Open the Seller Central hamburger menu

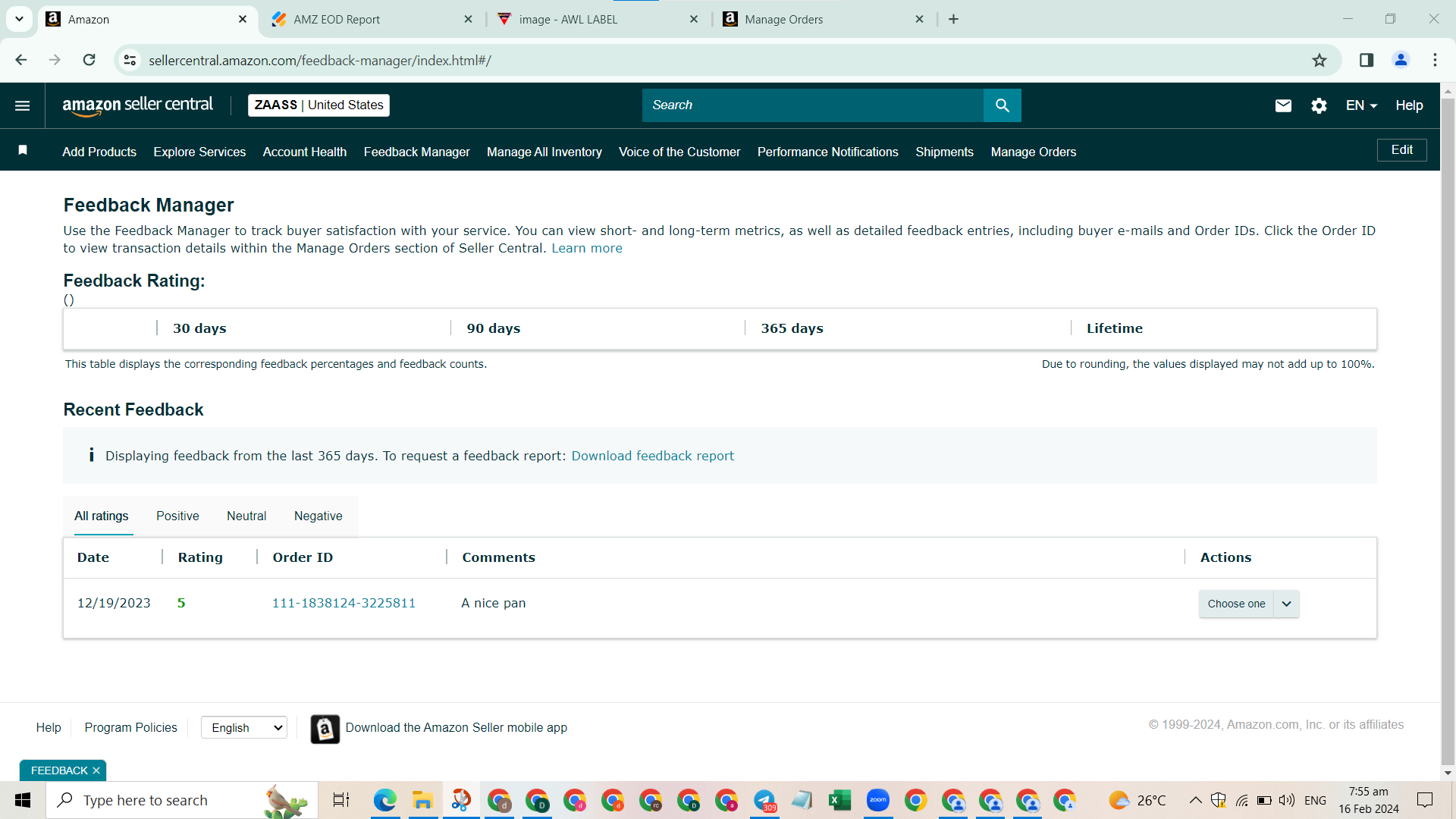pyautogui.click(x=23, y=105)
